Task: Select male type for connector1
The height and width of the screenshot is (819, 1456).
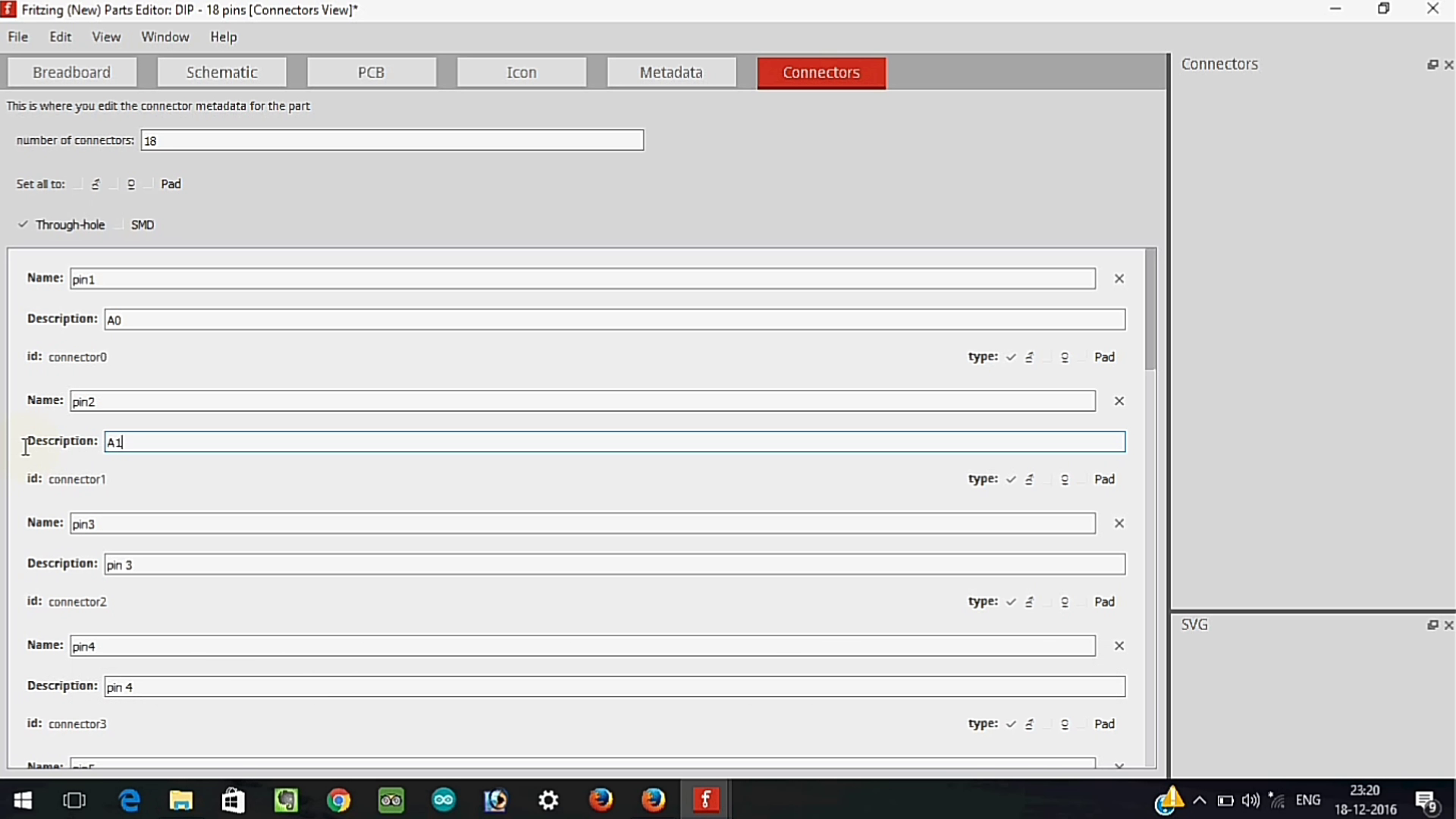Action: click(x=1021, y=479)
